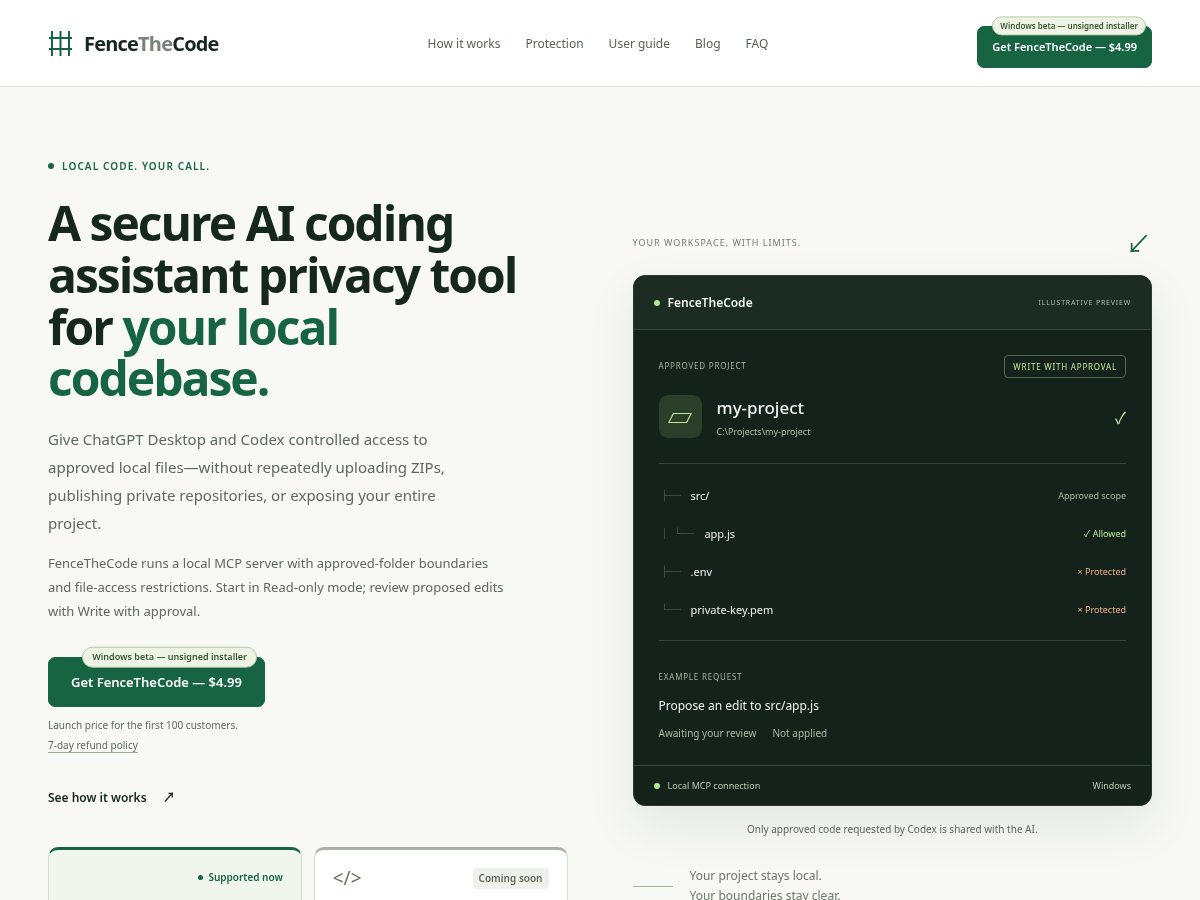The height and width of the screenshot is (900, 1200).
Task: Click the Only approved code requested caption
Action: pos(892,829)
